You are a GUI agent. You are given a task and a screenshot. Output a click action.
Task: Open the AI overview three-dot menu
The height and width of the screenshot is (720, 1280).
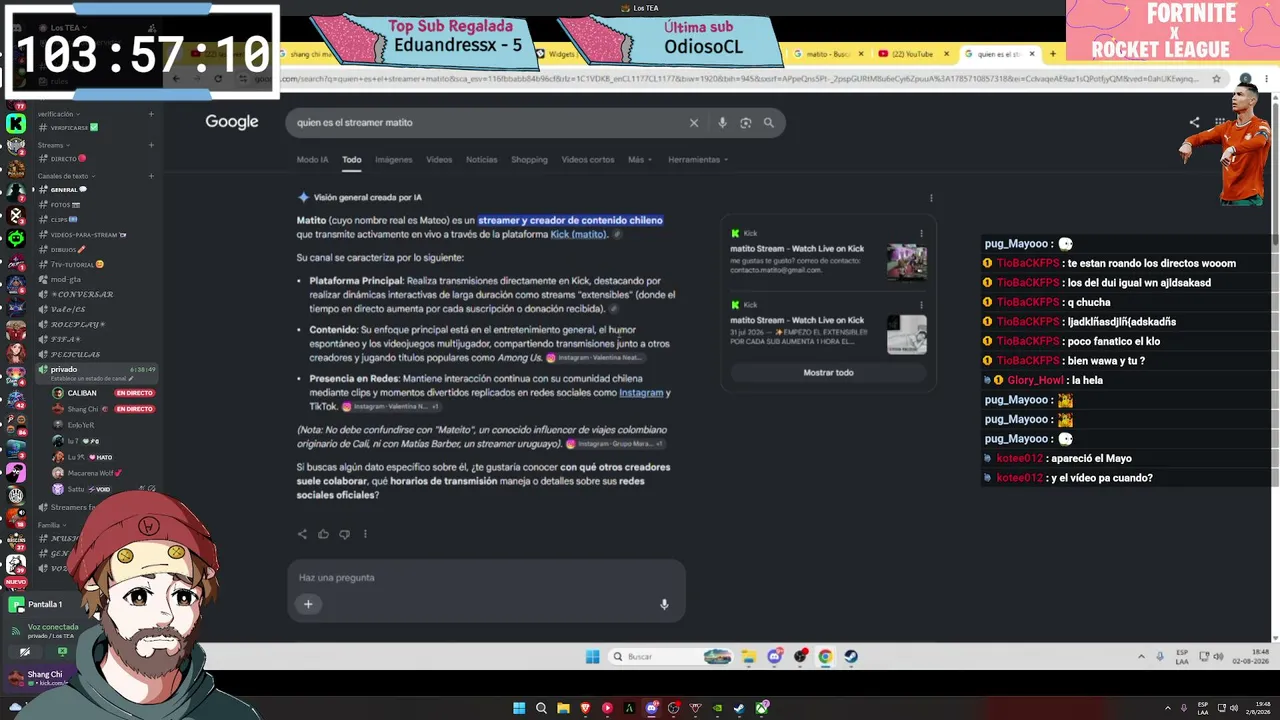[931, 198]
